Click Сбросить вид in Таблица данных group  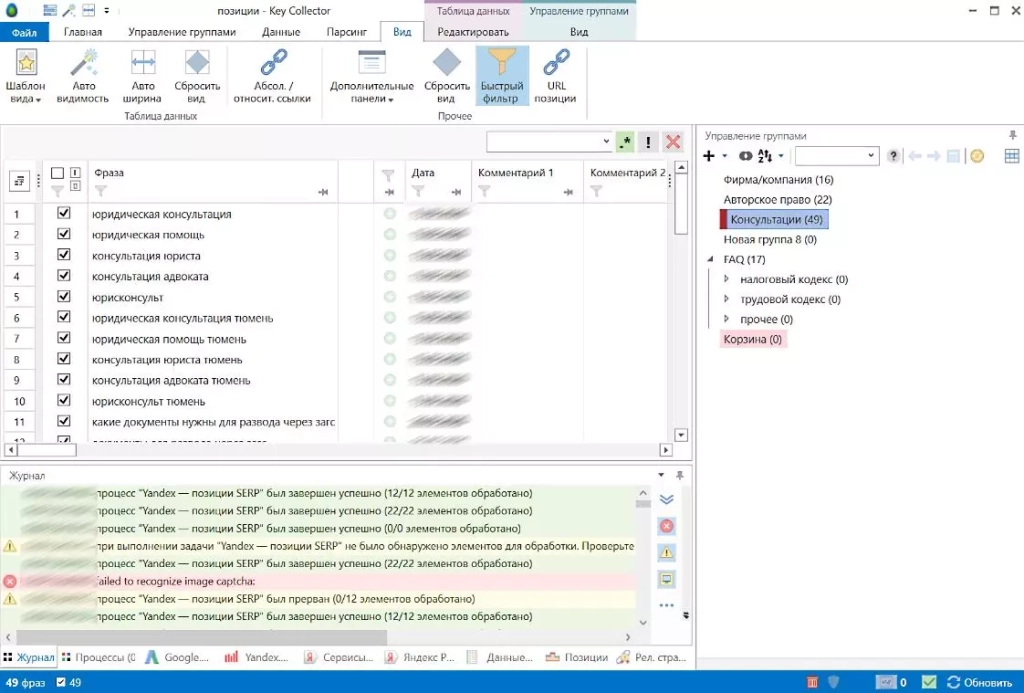point(197,76)
